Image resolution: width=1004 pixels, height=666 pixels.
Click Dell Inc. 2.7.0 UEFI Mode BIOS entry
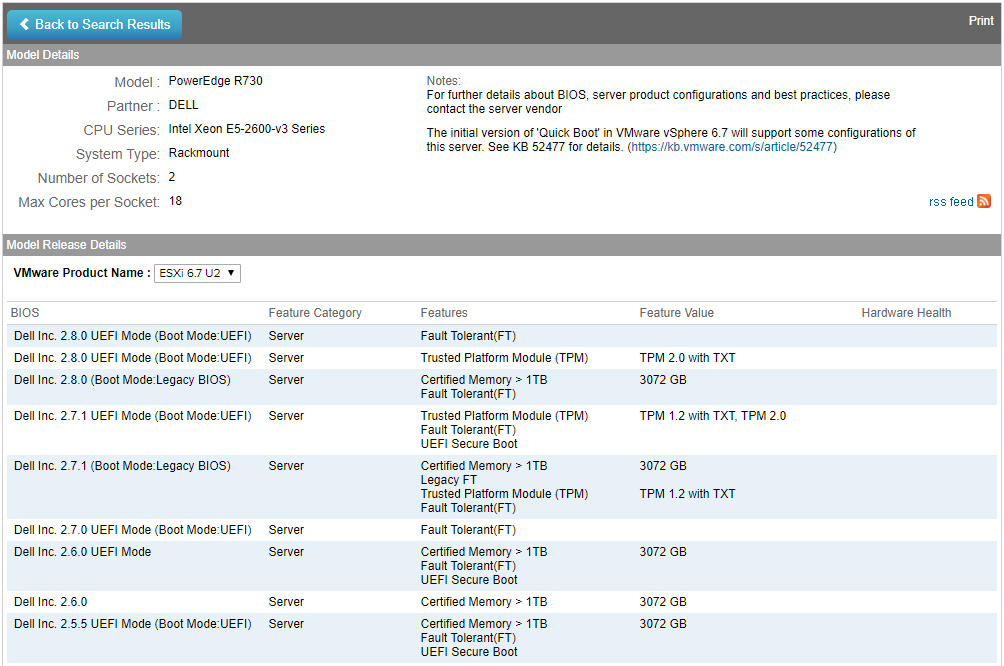coord(133,530)
